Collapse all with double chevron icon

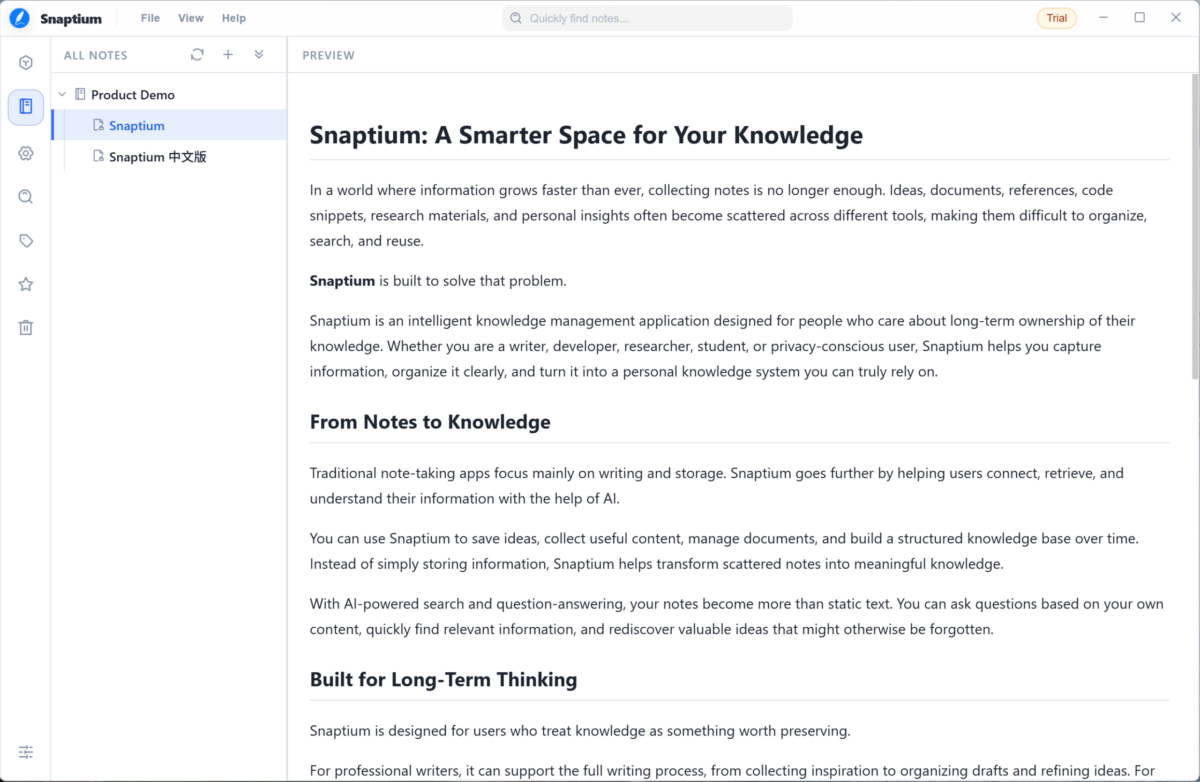(x=259, y=55)
